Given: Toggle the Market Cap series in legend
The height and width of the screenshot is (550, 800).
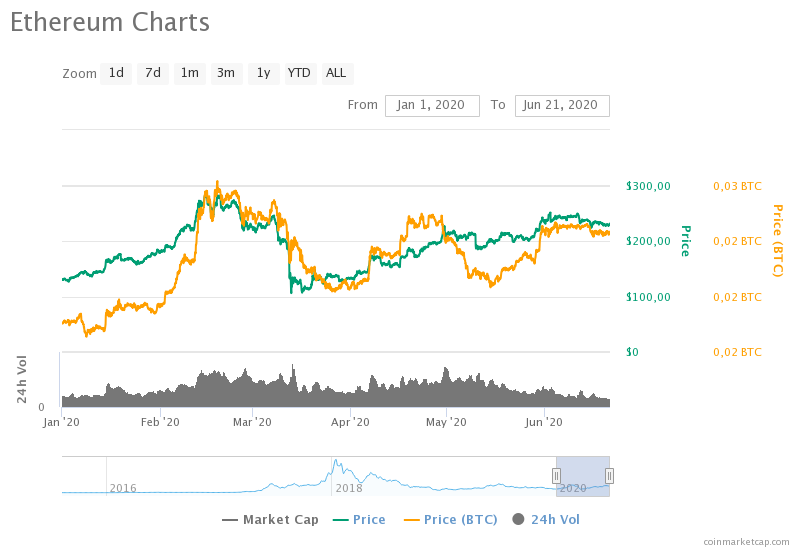Looking at the screenshot, I should 270,520.
